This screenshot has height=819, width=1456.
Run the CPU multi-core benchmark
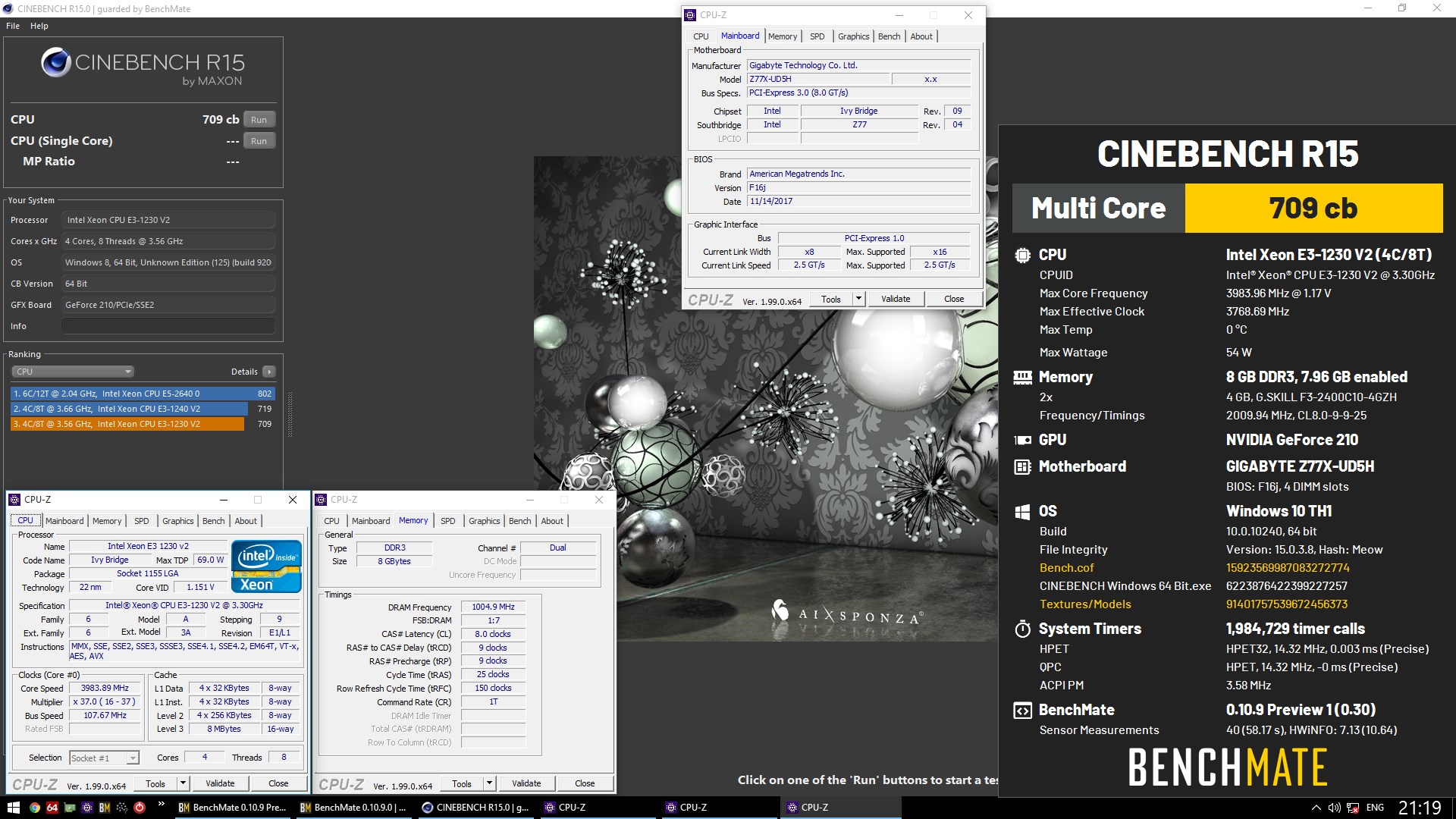tap(259, 120)
